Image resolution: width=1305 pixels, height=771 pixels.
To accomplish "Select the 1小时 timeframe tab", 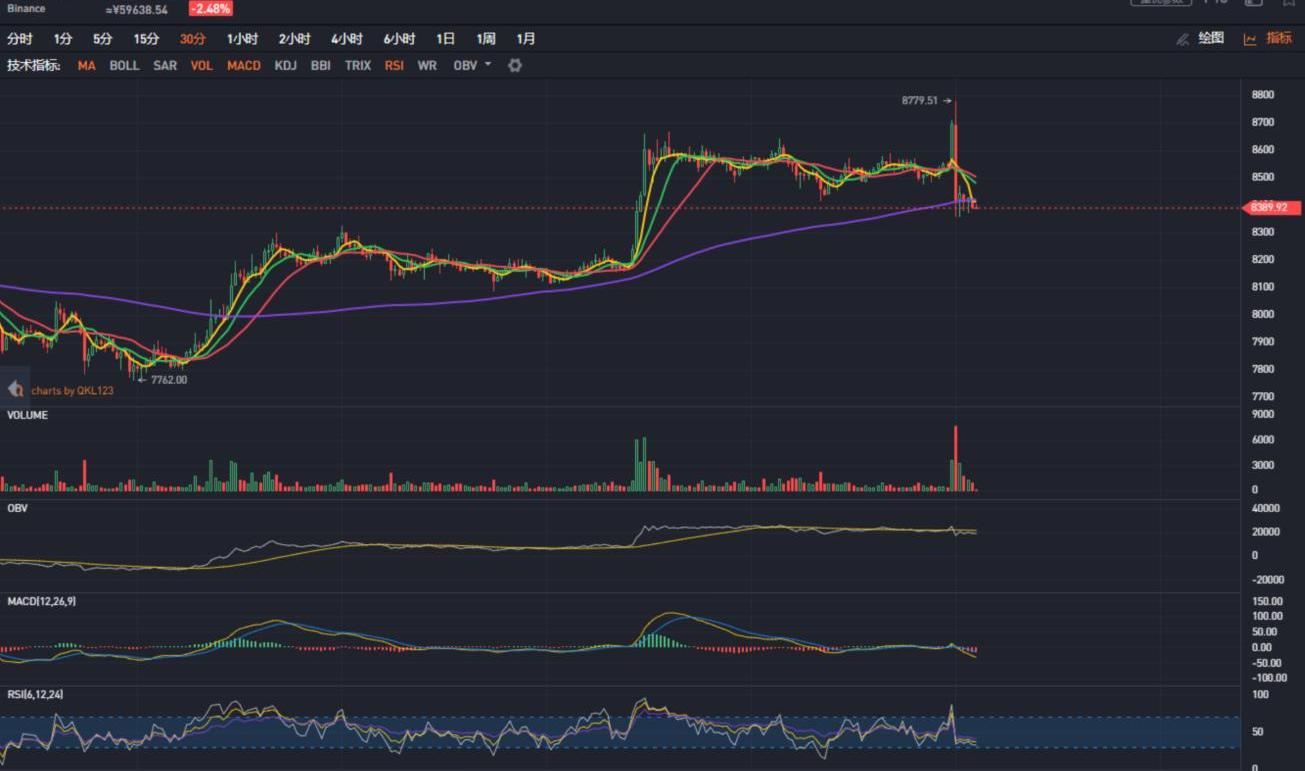I will point(242,39).
